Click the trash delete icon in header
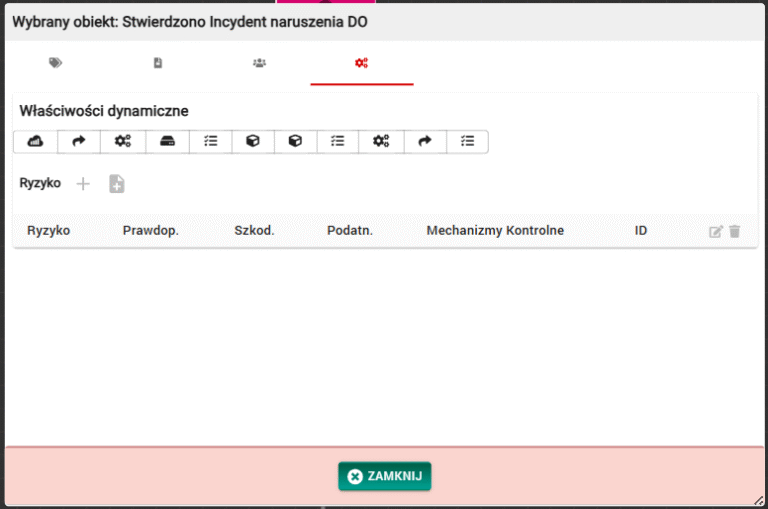This screenshot has height=509, width=768. [x=735, y=231]
